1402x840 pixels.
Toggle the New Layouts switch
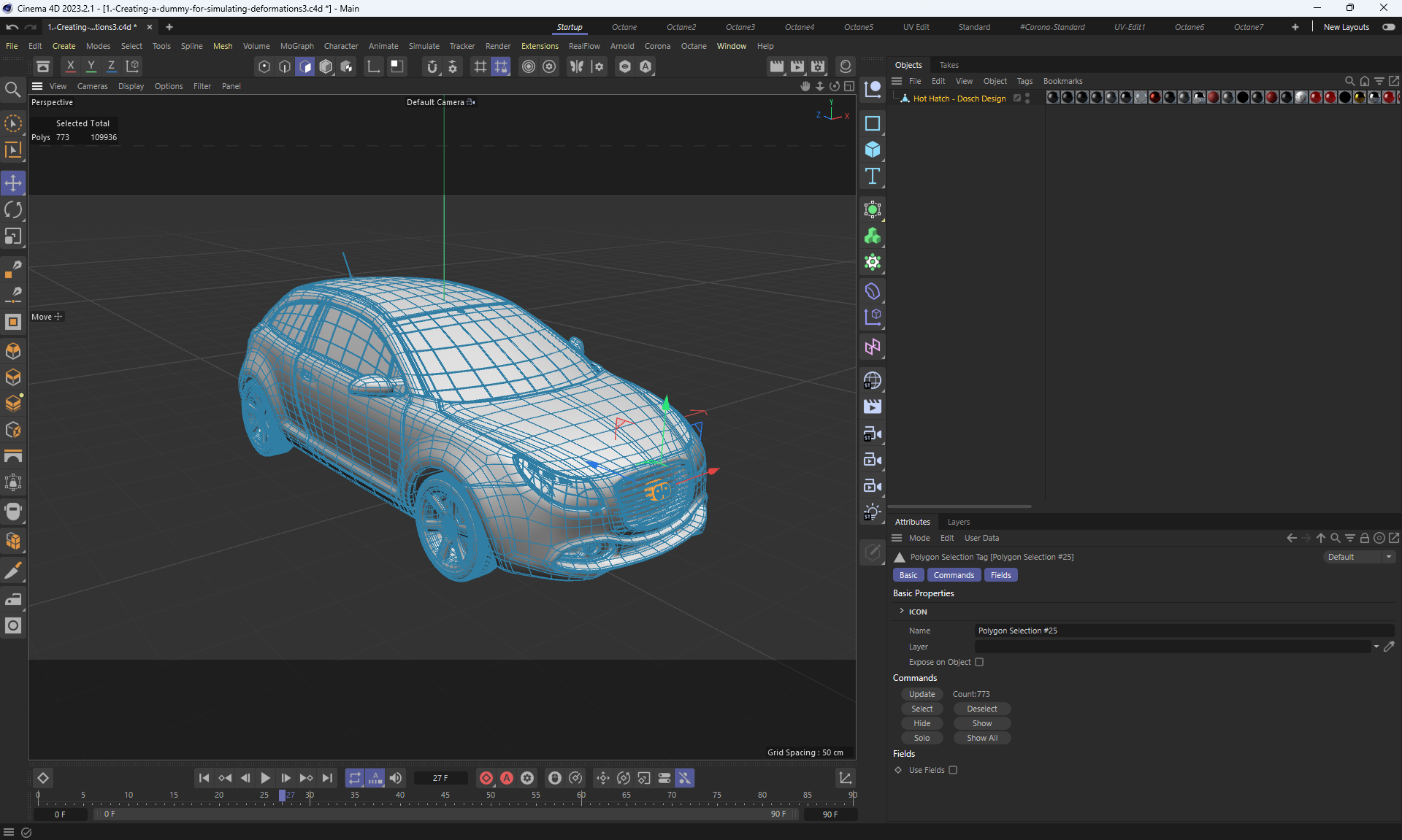tap(1388, 27)
